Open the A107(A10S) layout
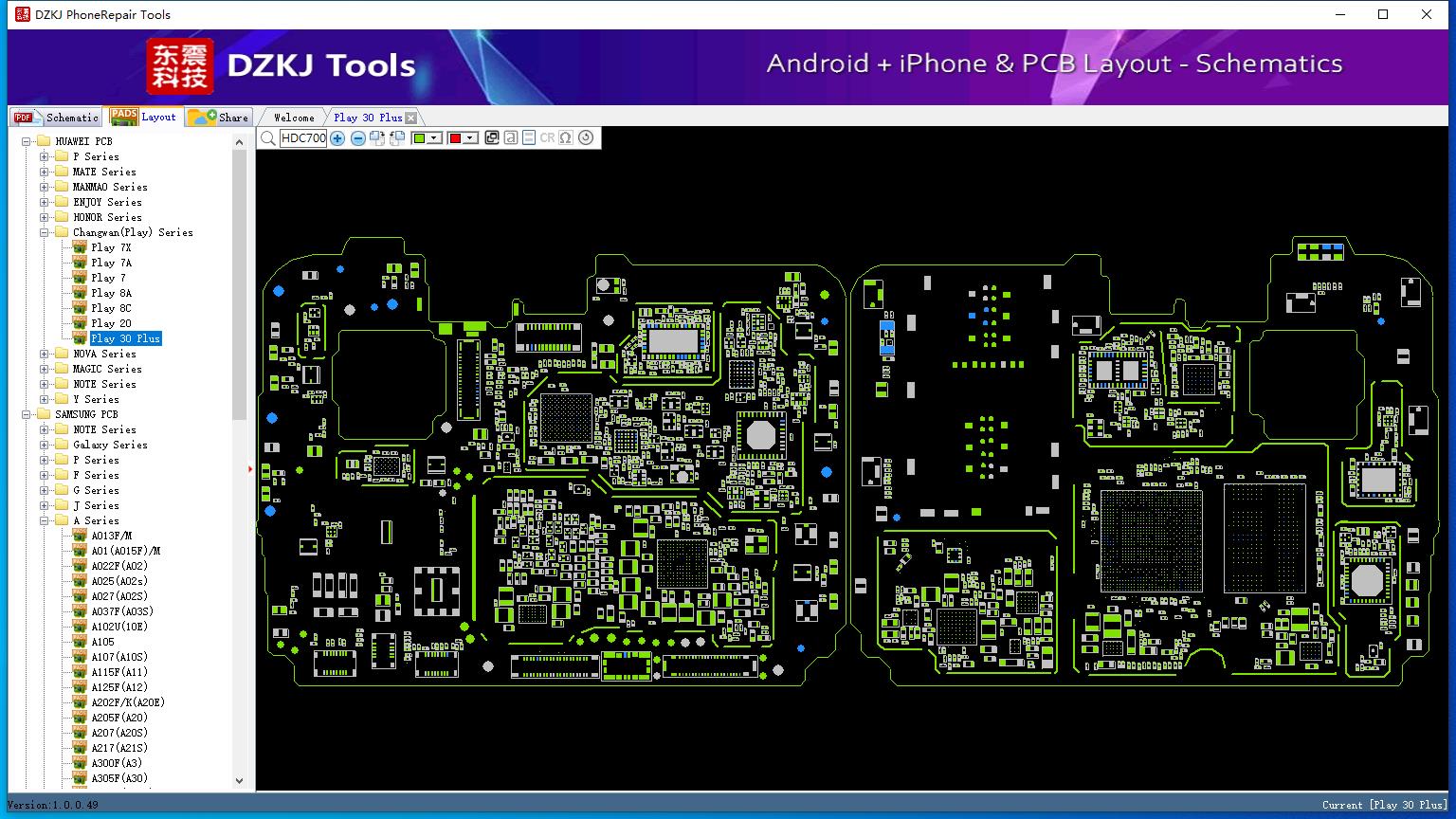Screen dimensions: 1456x819 (x=119, y=657)
